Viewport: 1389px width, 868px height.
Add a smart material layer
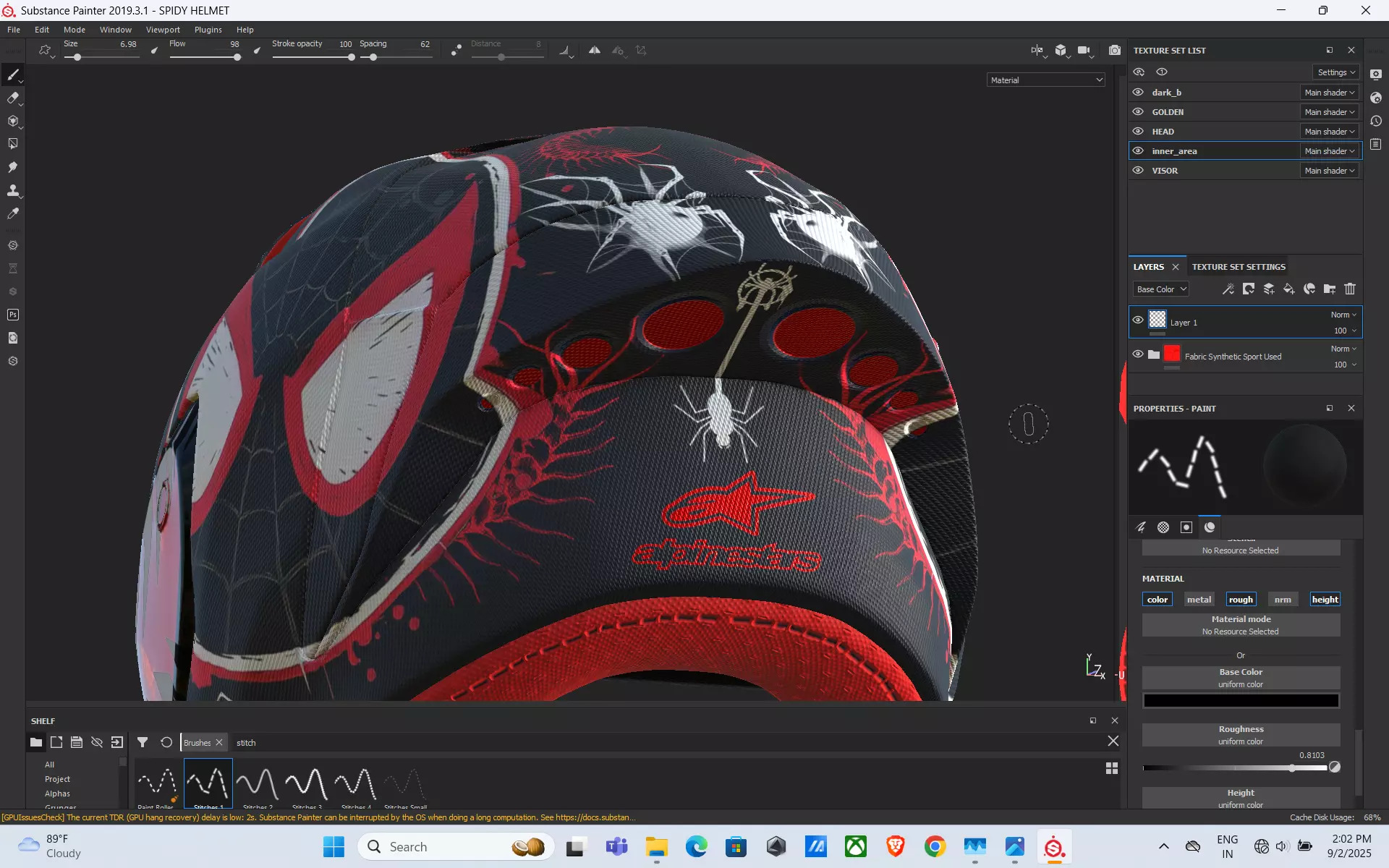tap(1309, 289)
